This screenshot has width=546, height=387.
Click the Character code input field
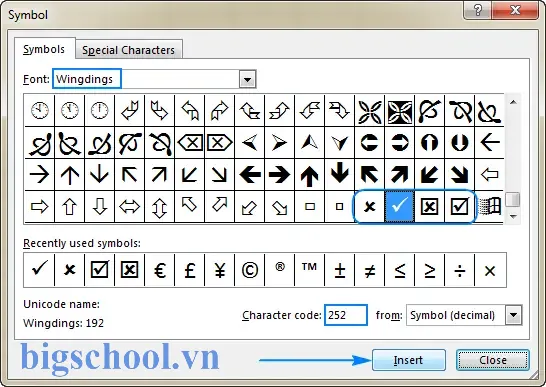[346, 315]
